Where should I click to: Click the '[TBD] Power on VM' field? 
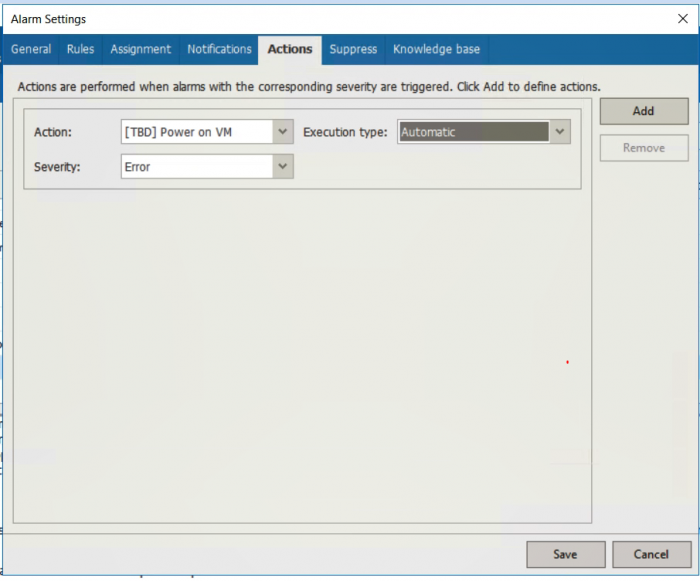click(196, 132)
